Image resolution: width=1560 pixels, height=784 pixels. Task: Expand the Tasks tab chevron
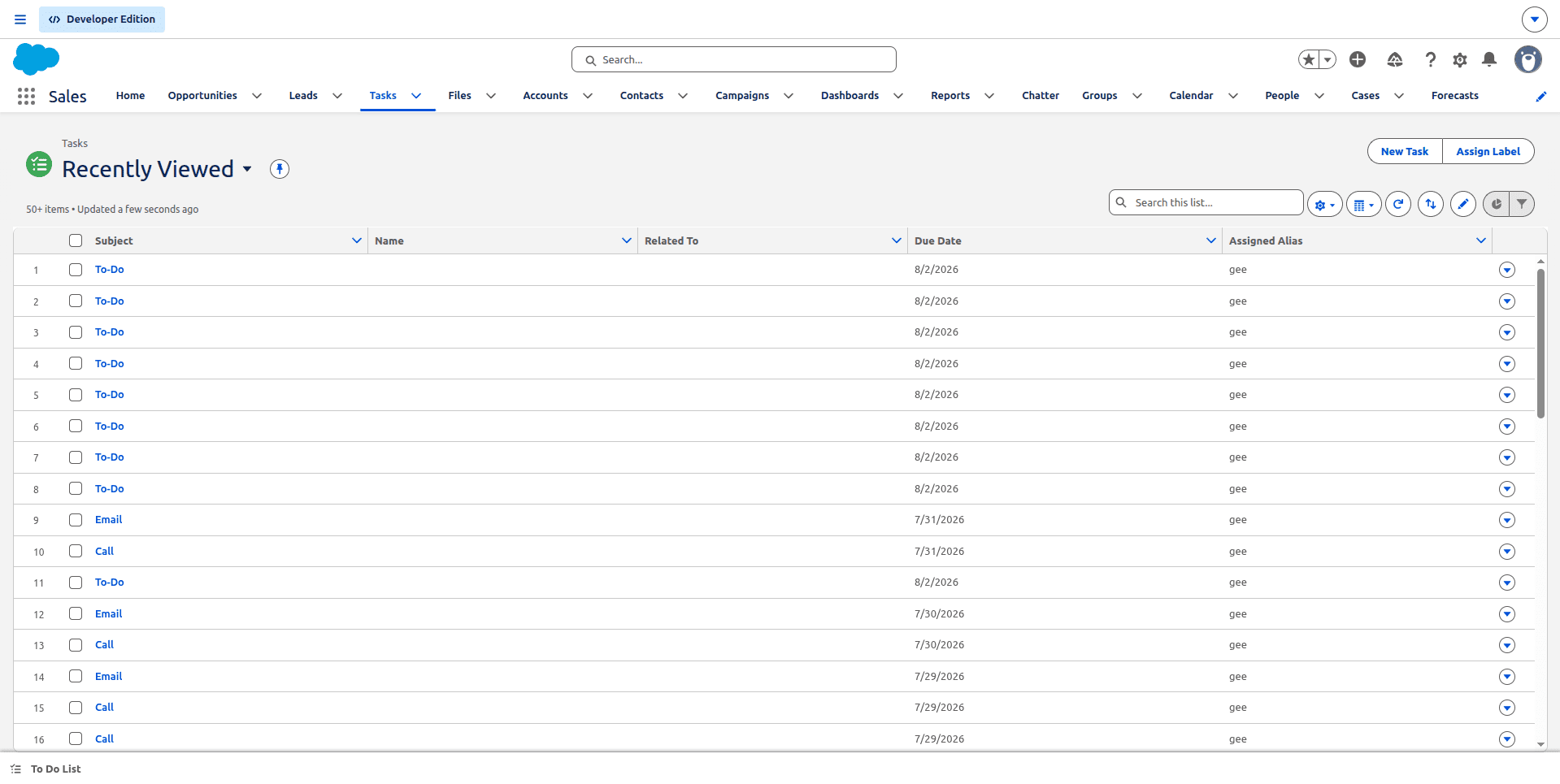pos(416,96)
